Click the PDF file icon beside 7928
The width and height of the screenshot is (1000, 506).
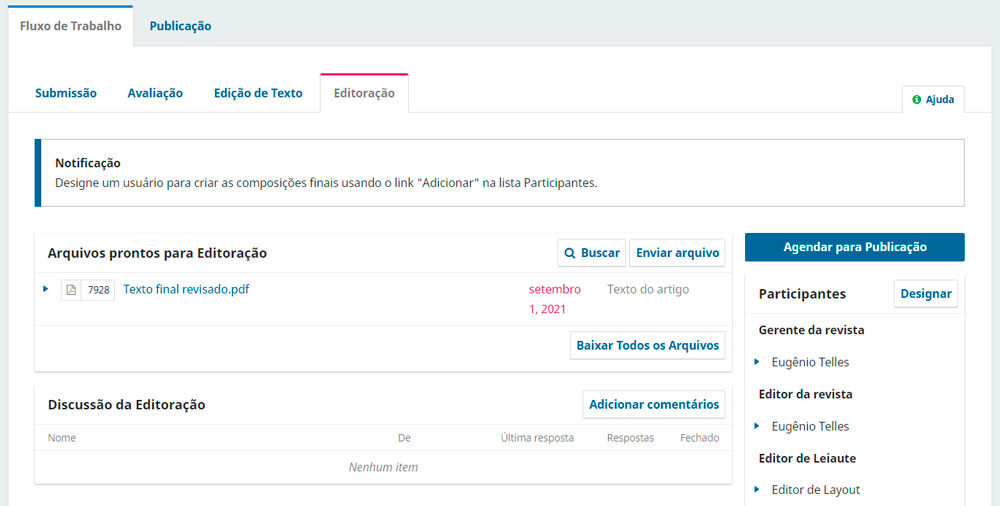(71, 290)
